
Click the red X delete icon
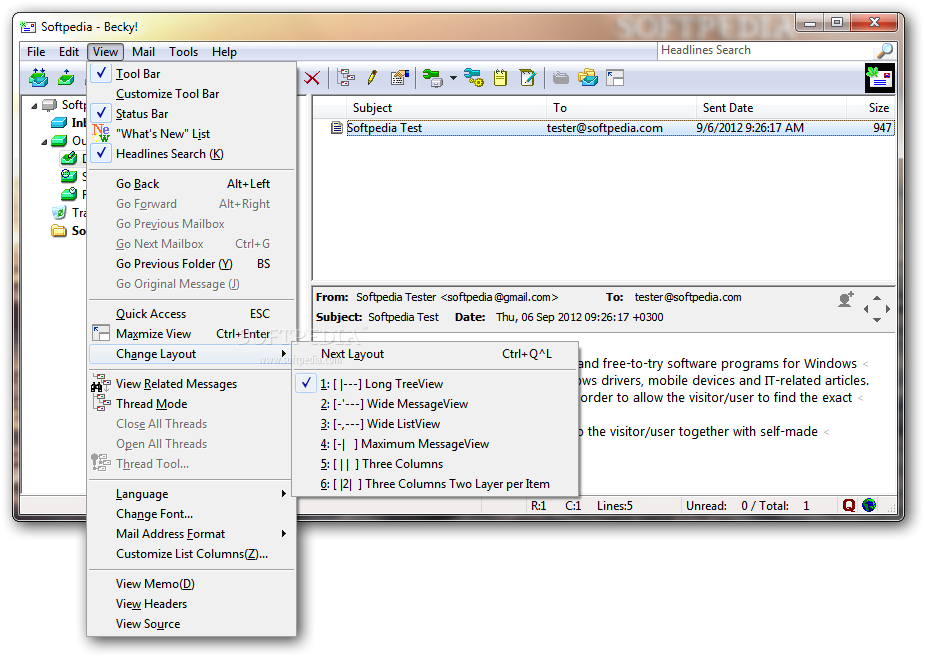tap(312, 78)
